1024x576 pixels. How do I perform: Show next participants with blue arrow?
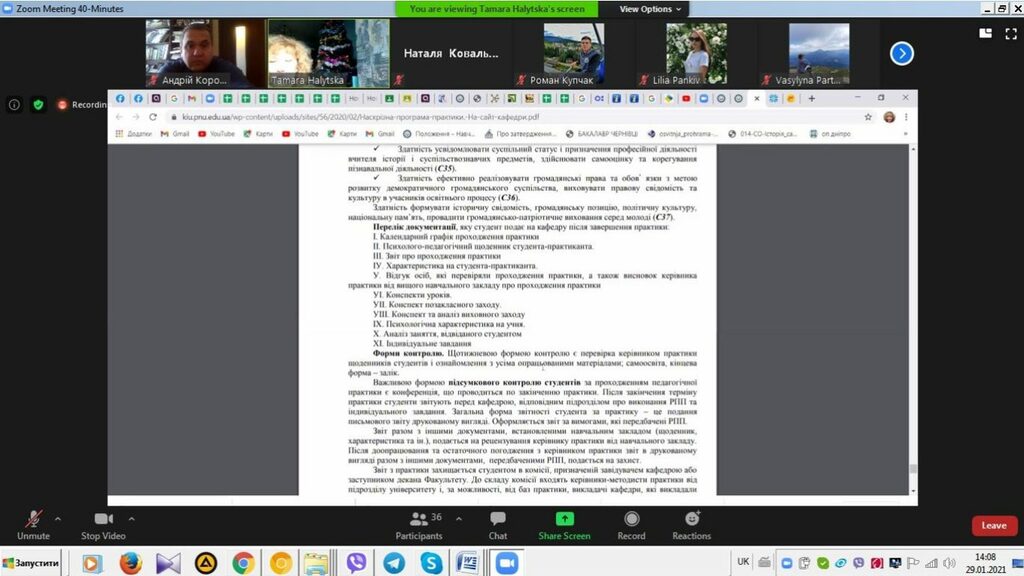(902, 53)
